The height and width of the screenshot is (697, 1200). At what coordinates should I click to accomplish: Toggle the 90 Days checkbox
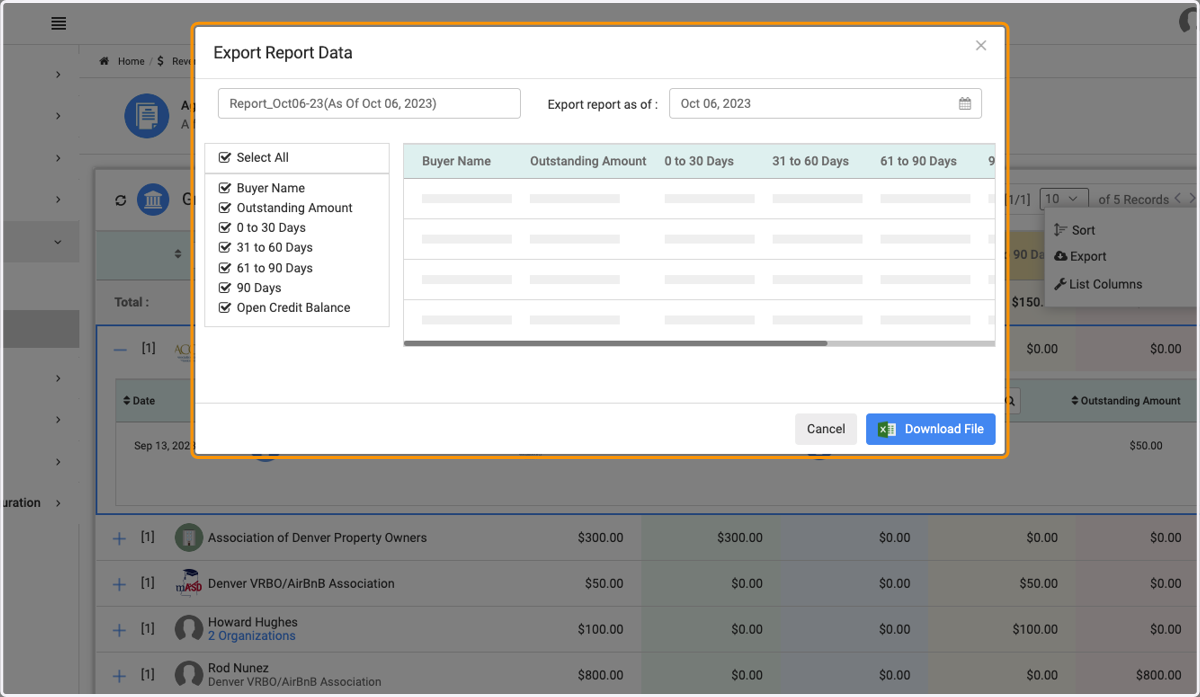[x=225, y=288]
